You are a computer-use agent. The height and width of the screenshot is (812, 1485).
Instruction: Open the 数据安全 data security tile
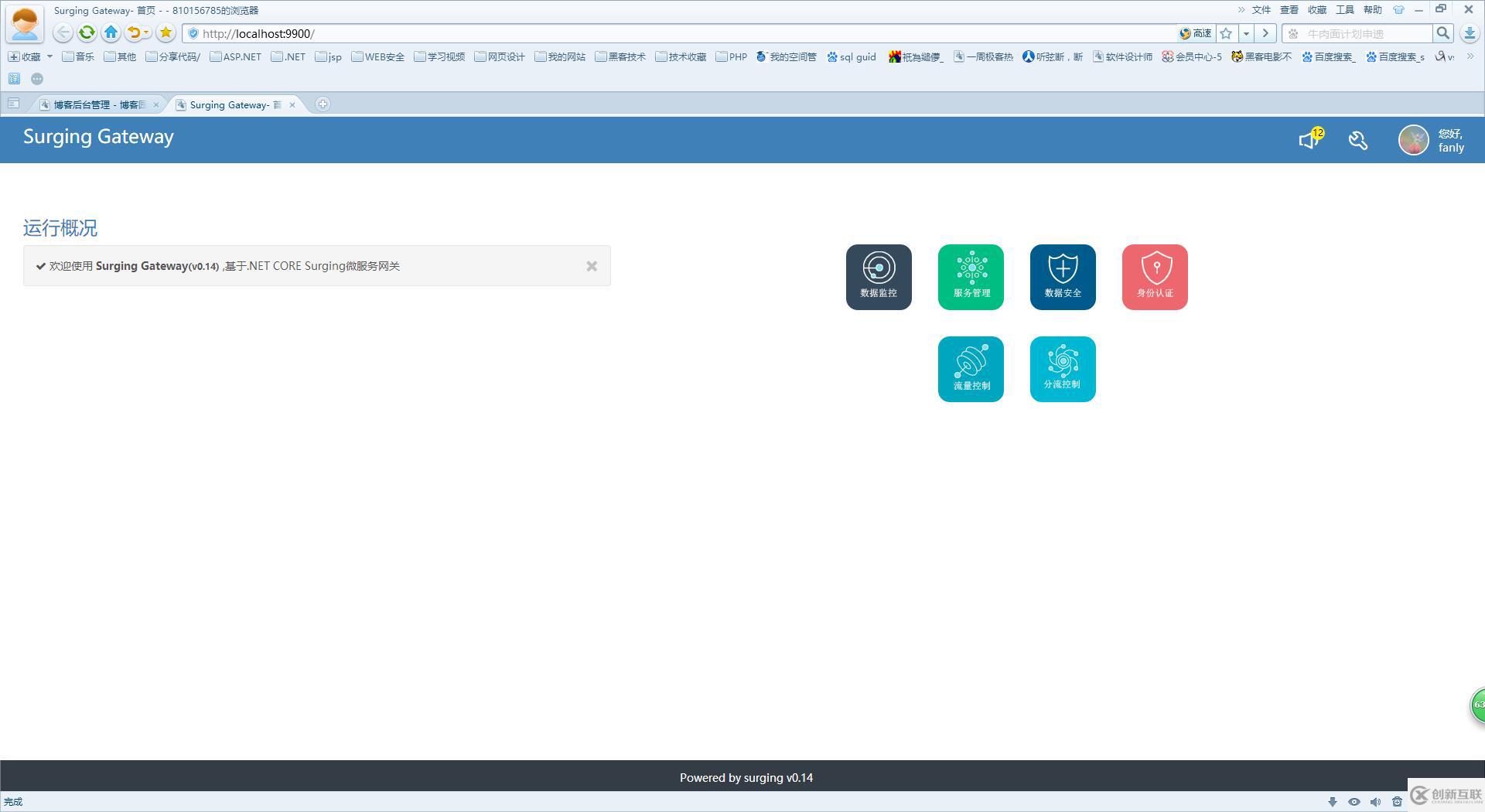tap(1063, 277)
